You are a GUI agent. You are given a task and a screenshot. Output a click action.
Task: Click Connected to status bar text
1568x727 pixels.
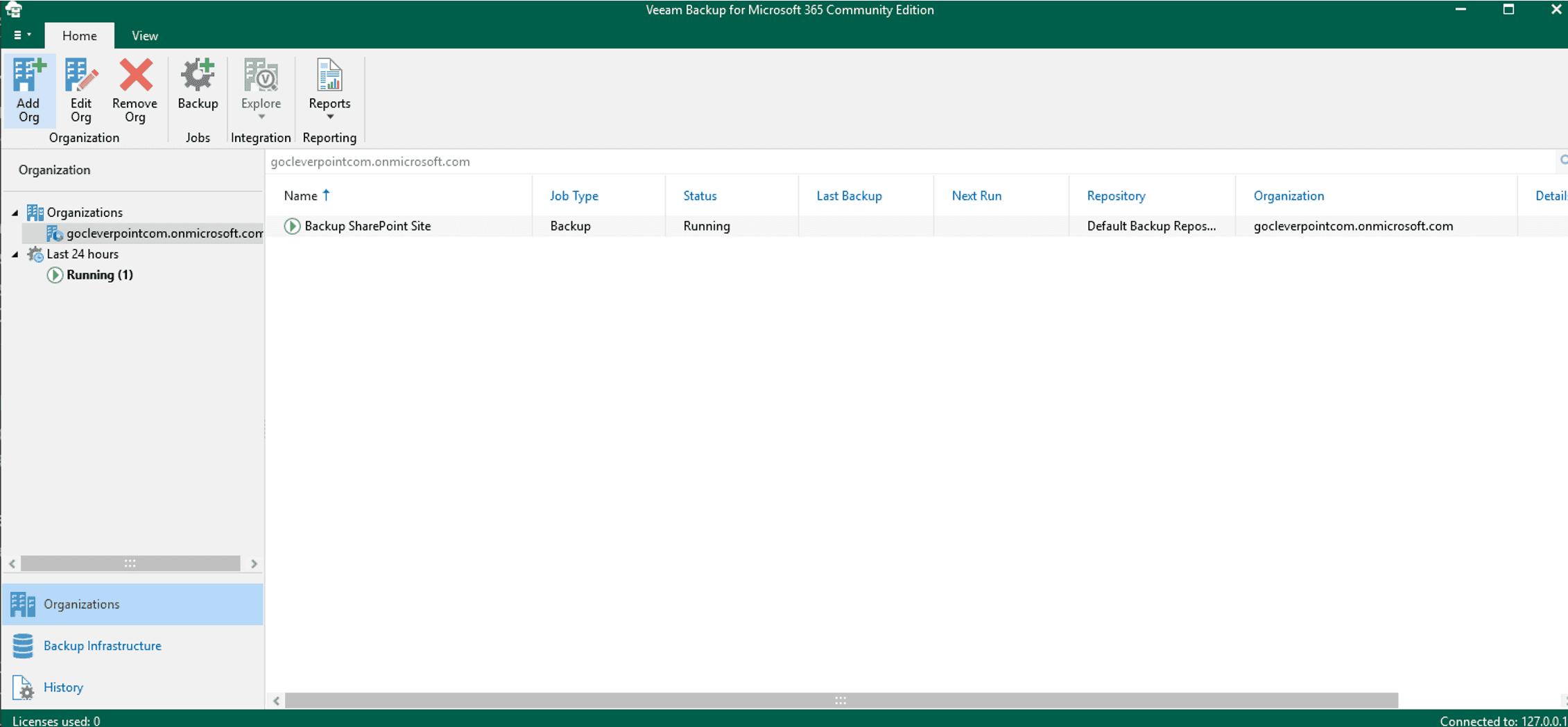pos(1503,721)
